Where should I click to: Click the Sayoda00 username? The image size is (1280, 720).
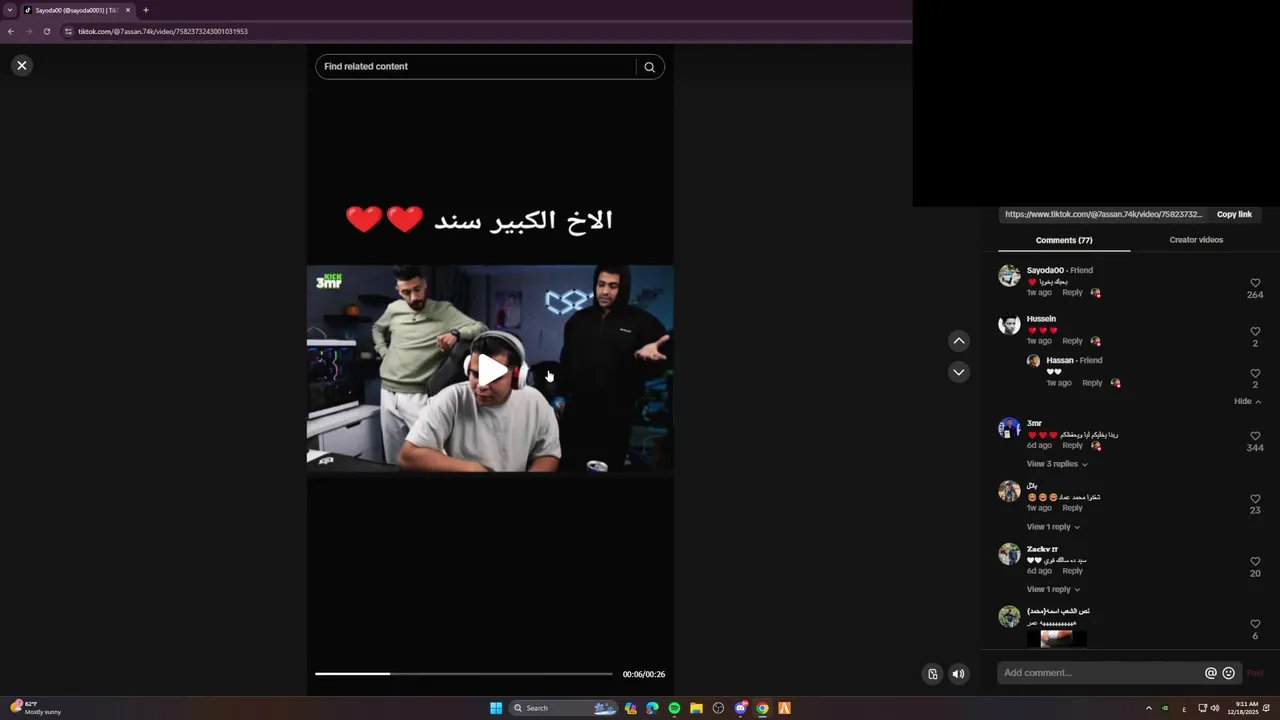pyautogui.click(x=1045, y=270)
